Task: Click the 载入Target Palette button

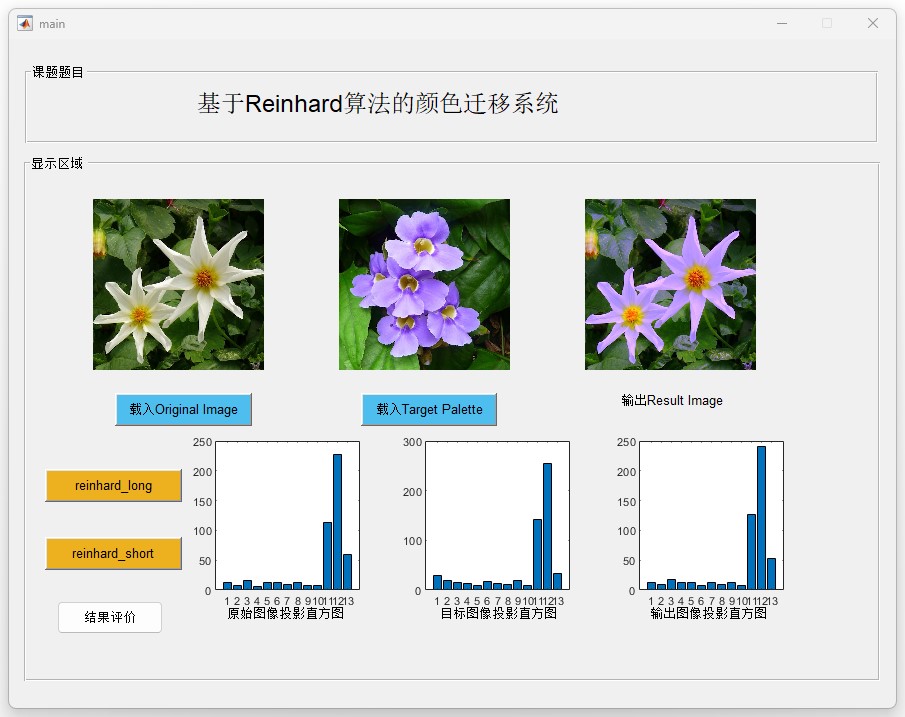Action: (429, 410)
